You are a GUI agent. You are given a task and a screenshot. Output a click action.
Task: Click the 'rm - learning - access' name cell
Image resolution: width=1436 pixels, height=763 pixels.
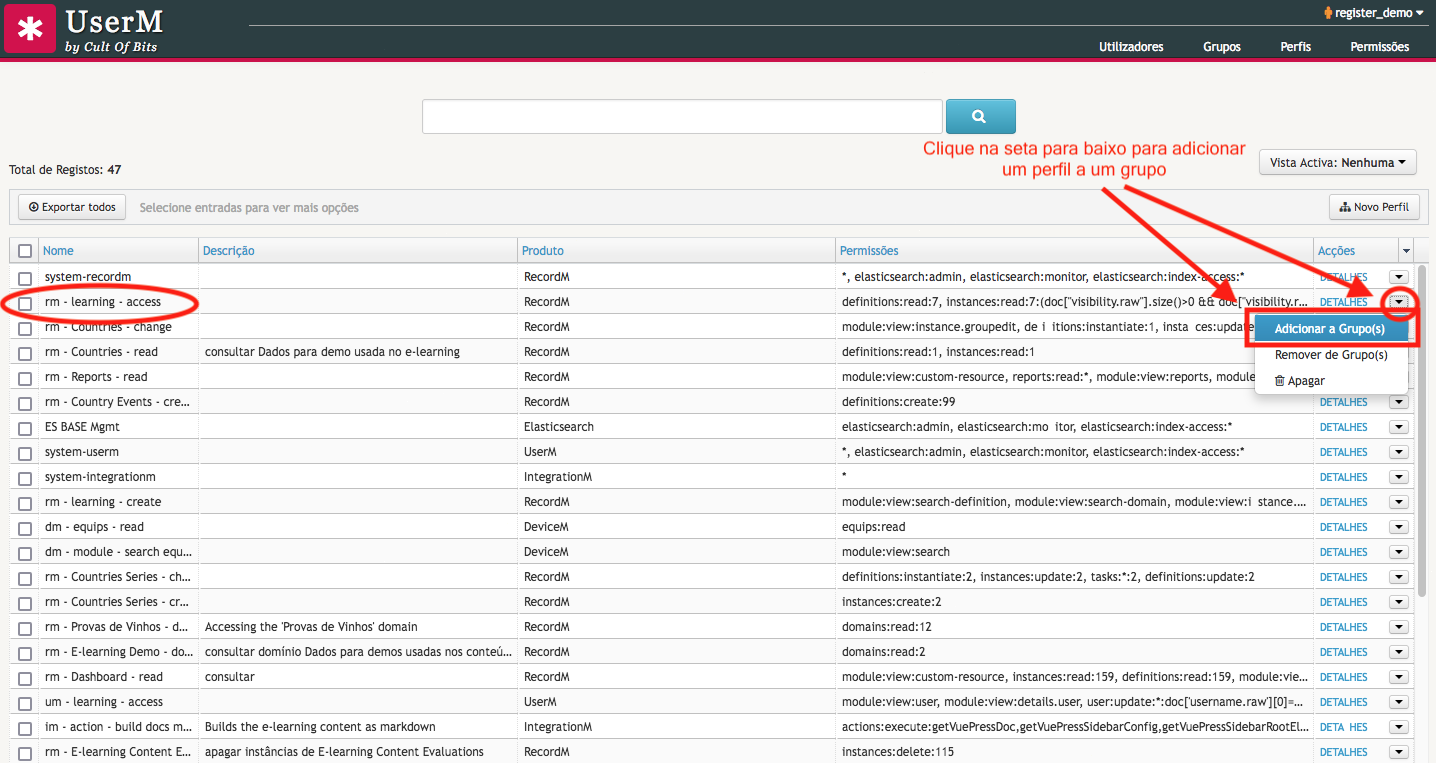click(103, 302)
